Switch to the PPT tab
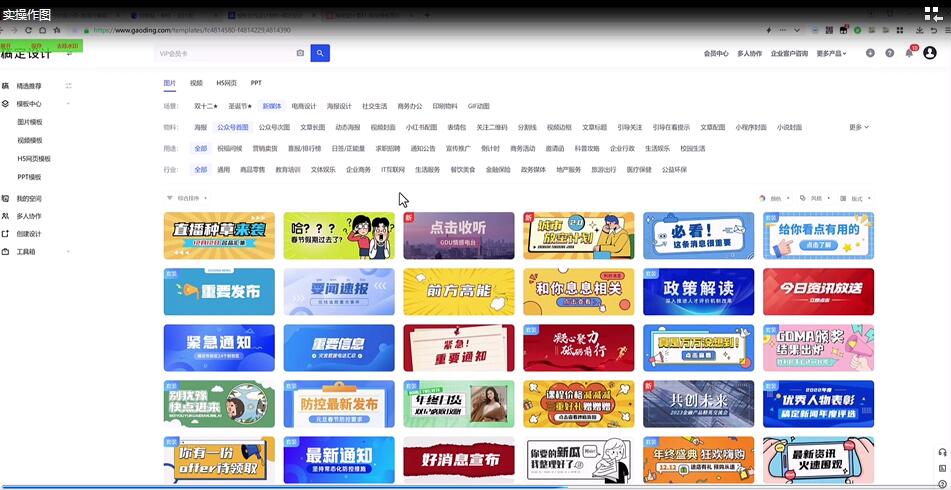The height and width of the screenshot is (490, 951). point(256,83)
